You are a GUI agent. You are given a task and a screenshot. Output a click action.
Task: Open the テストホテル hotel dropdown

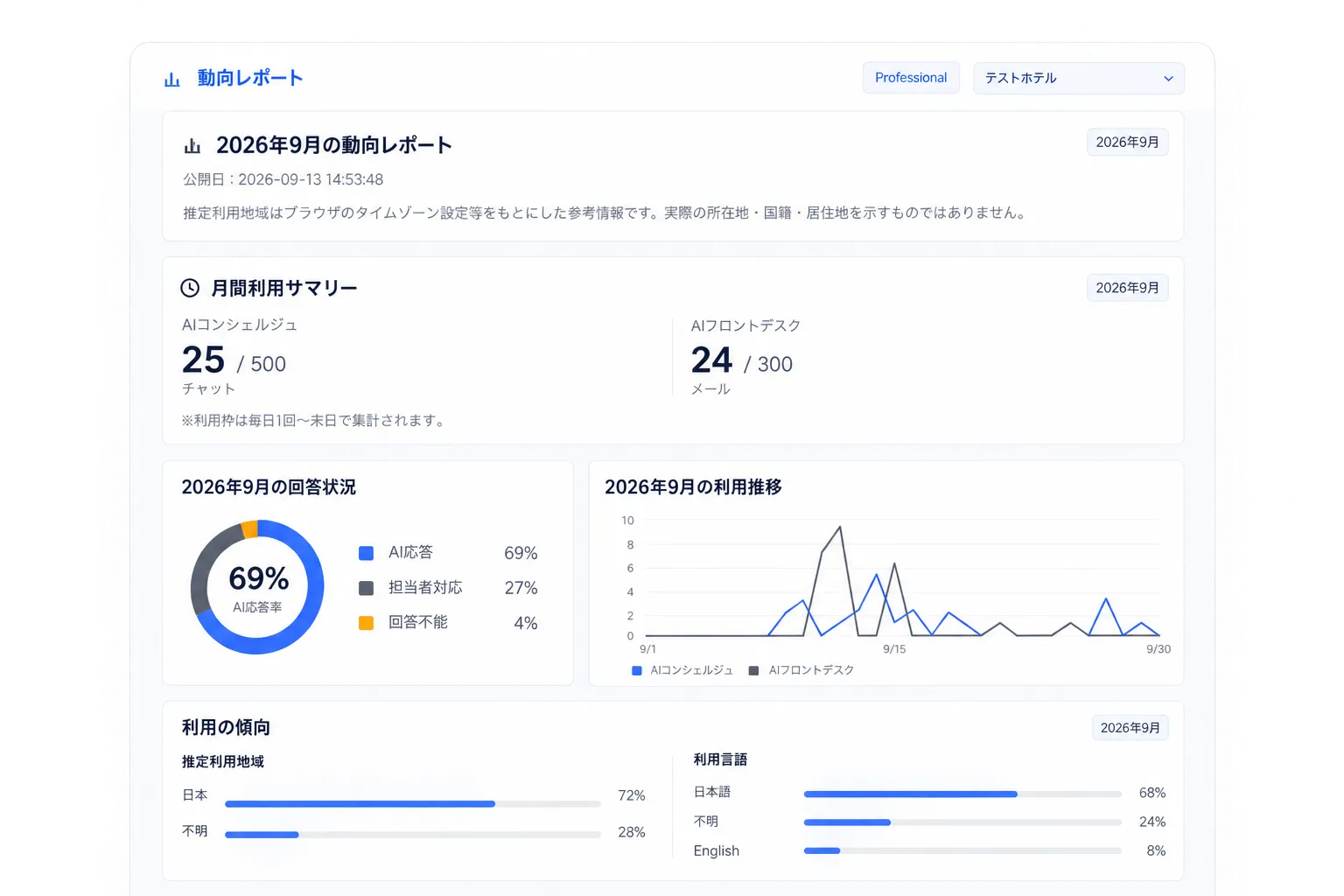[1079, 78]
